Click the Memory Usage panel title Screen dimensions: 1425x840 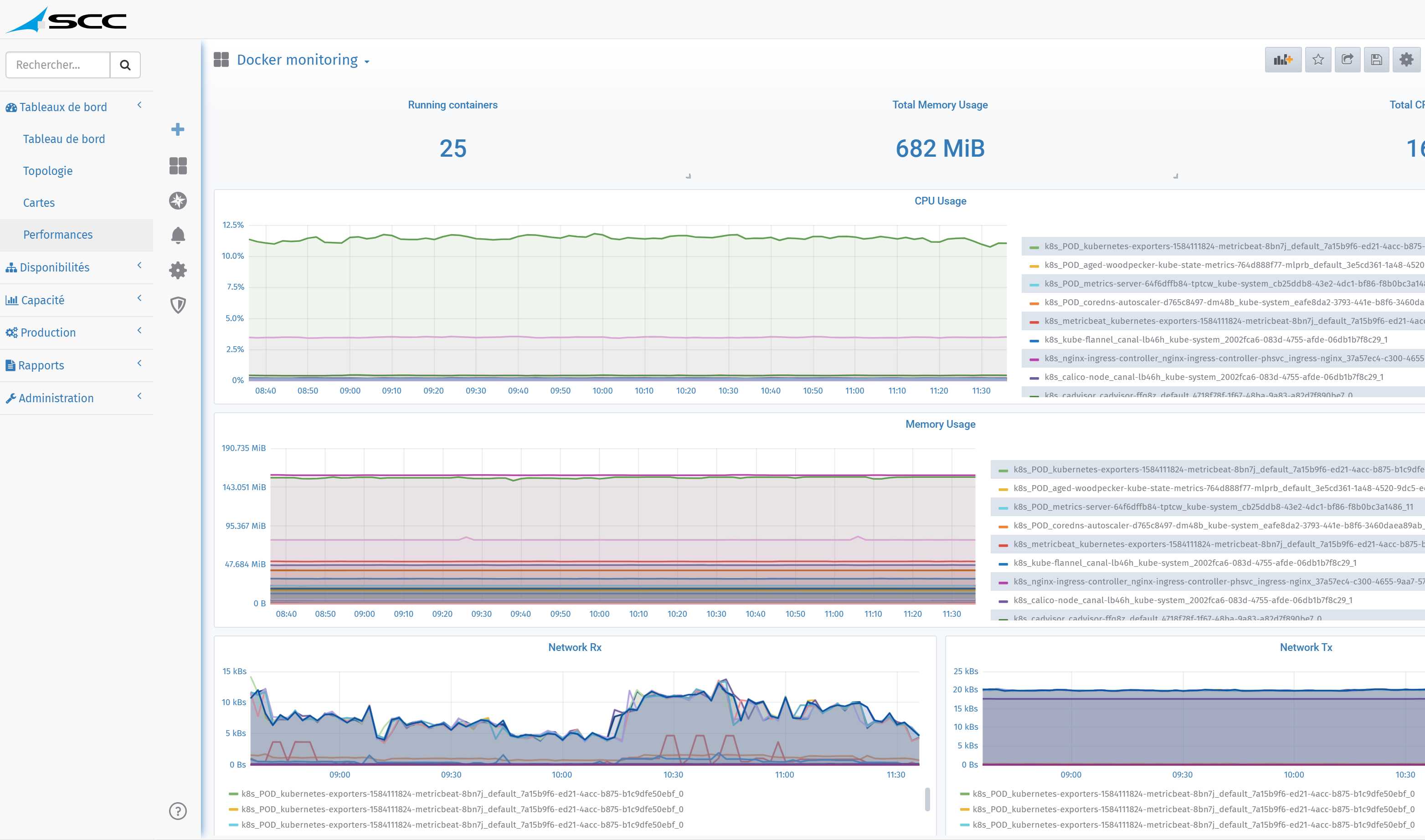tap(941, 424)
